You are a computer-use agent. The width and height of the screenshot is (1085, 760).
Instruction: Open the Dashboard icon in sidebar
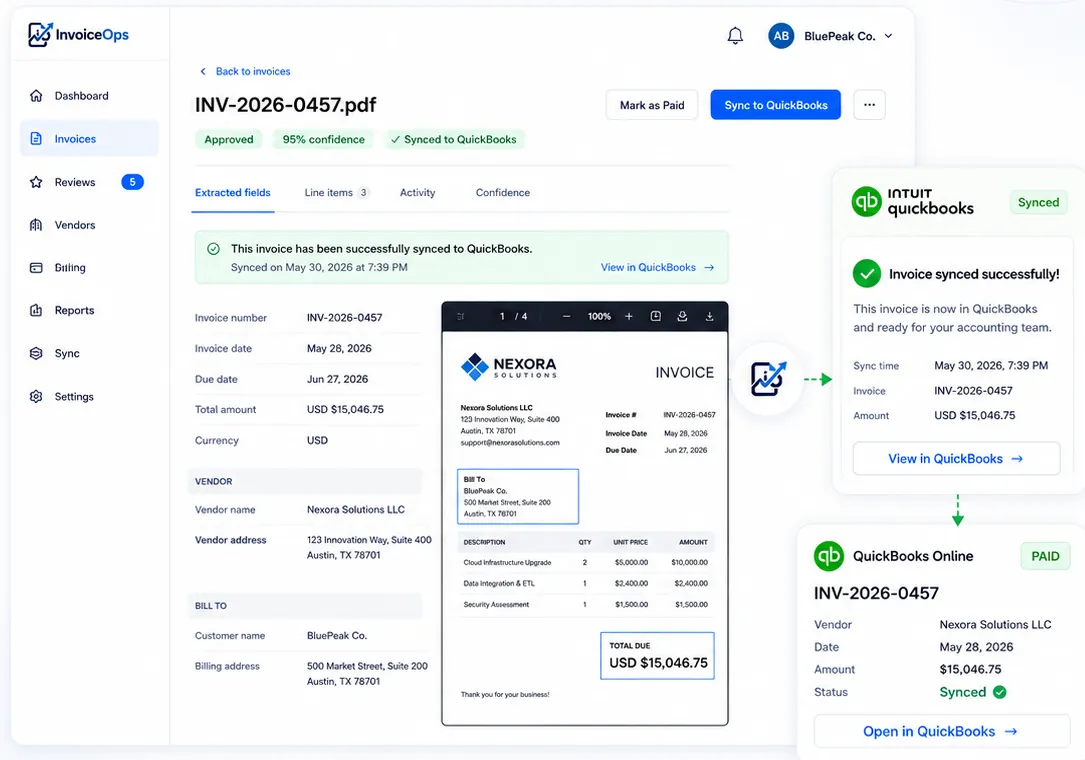(x=36, y=96)
